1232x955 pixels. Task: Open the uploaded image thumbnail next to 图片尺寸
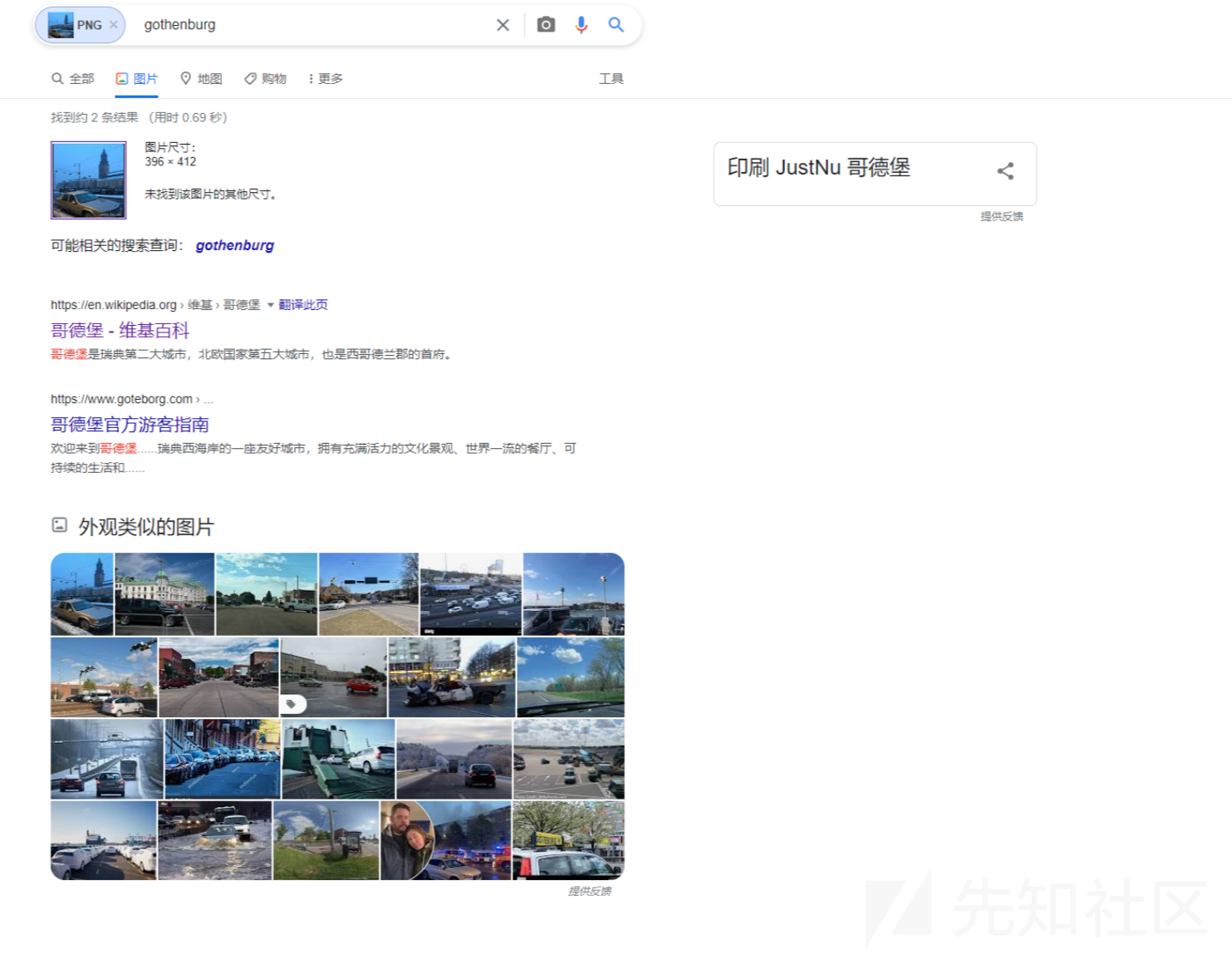pos(89,180)
